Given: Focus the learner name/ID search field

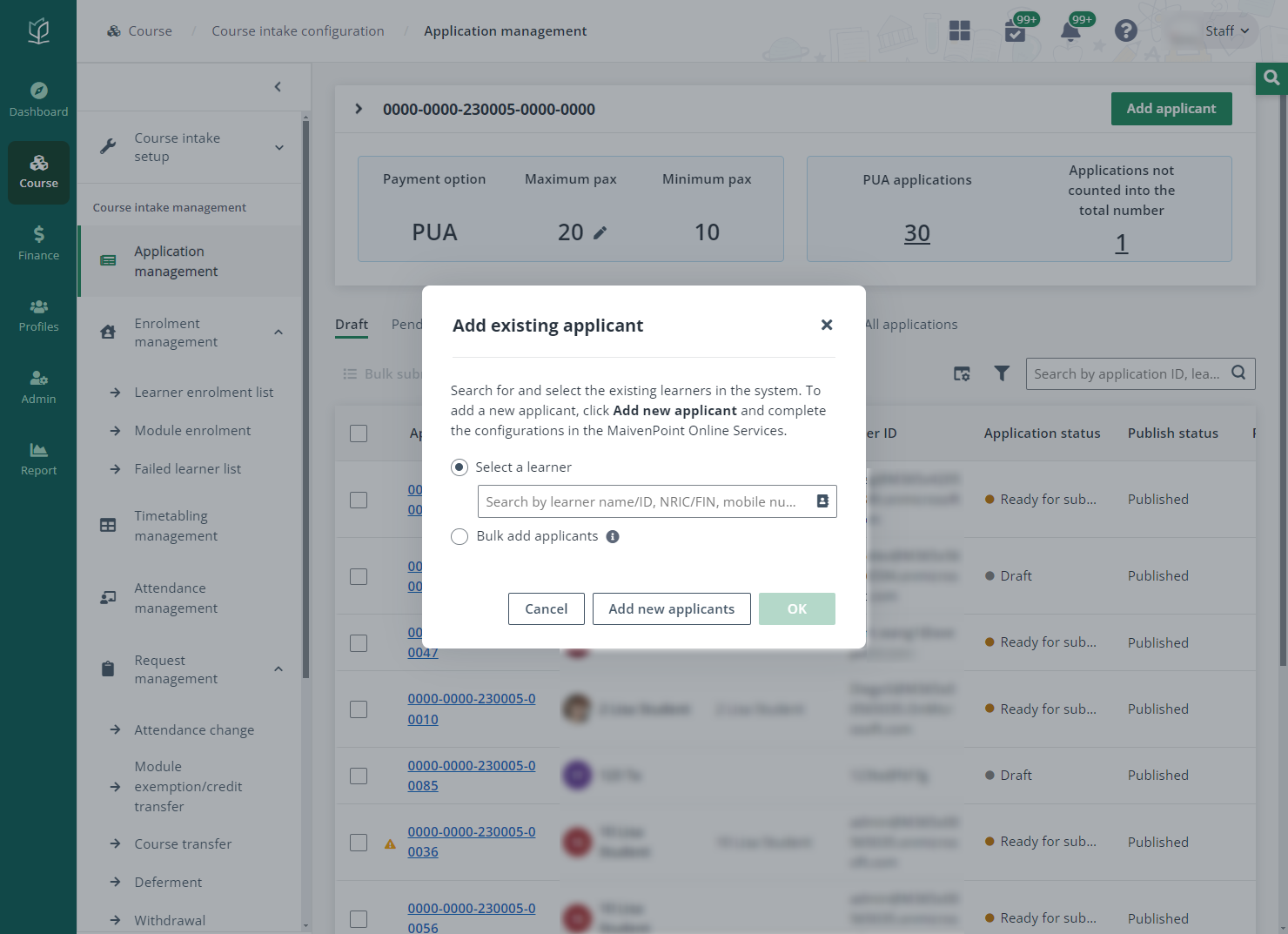Looking at the screenshot, I should pos(657,501).
